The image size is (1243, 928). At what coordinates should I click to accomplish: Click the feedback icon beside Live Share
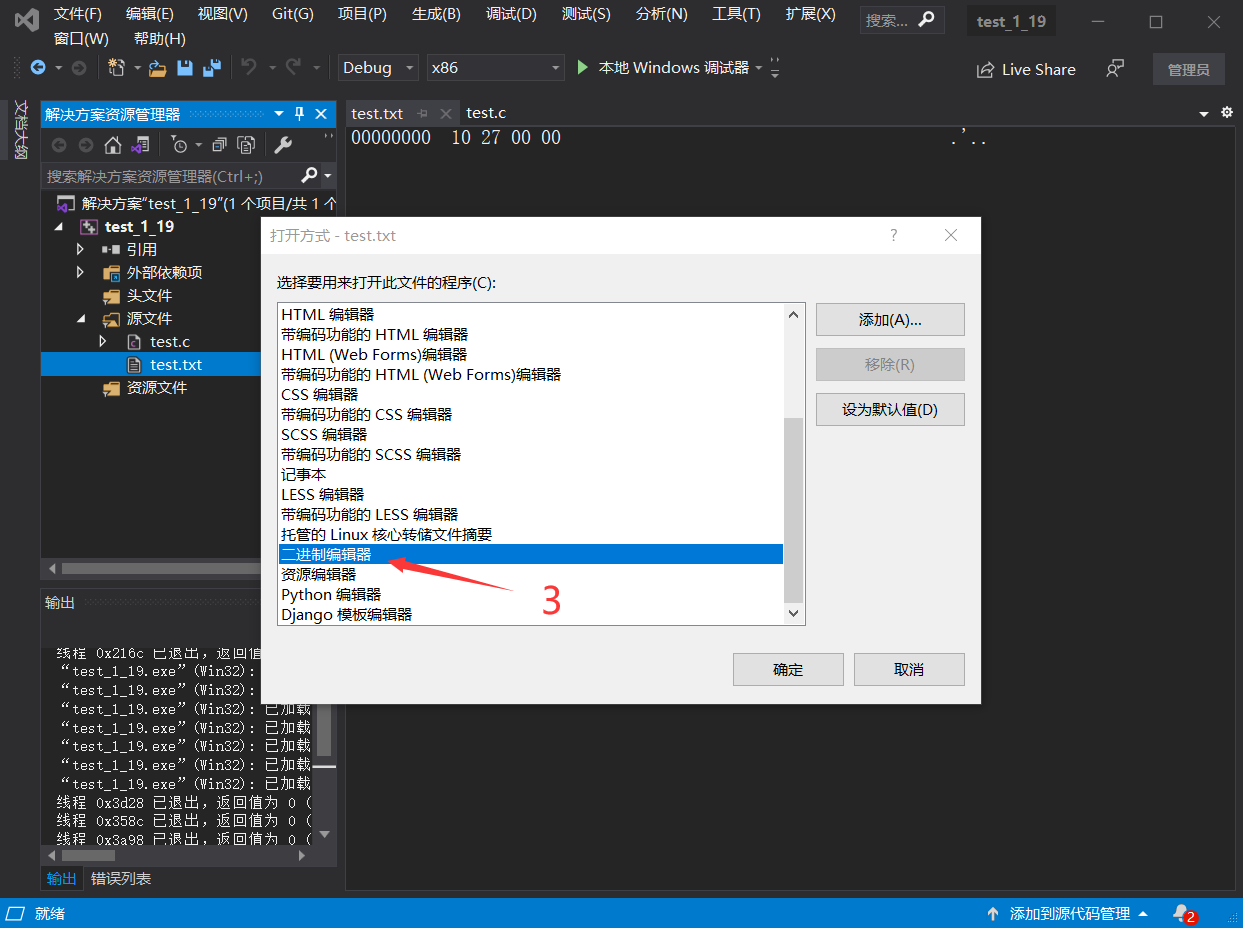(x=1112, y=69)
